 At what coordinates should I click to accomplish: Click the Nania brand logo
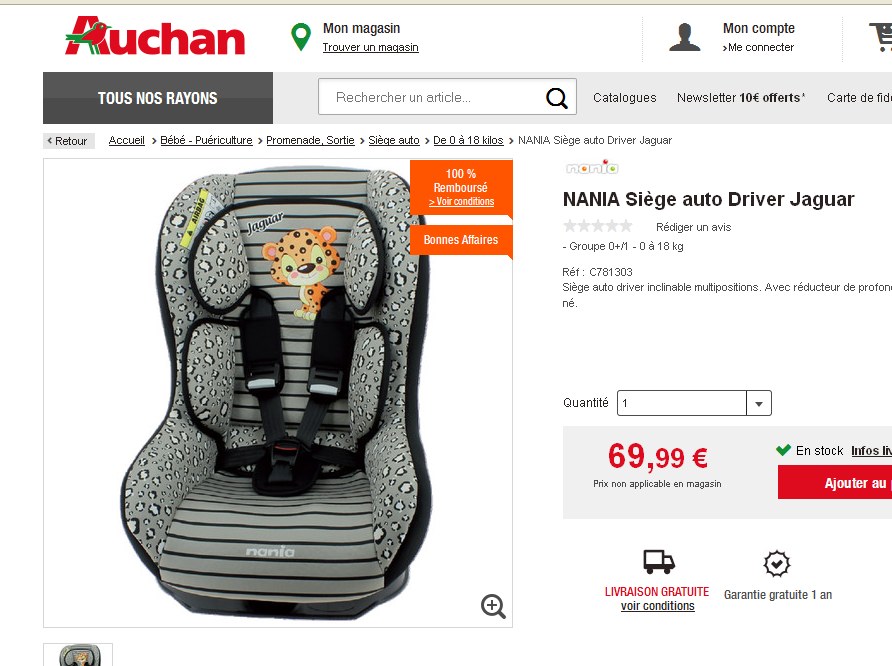click(x=592, y=167)
